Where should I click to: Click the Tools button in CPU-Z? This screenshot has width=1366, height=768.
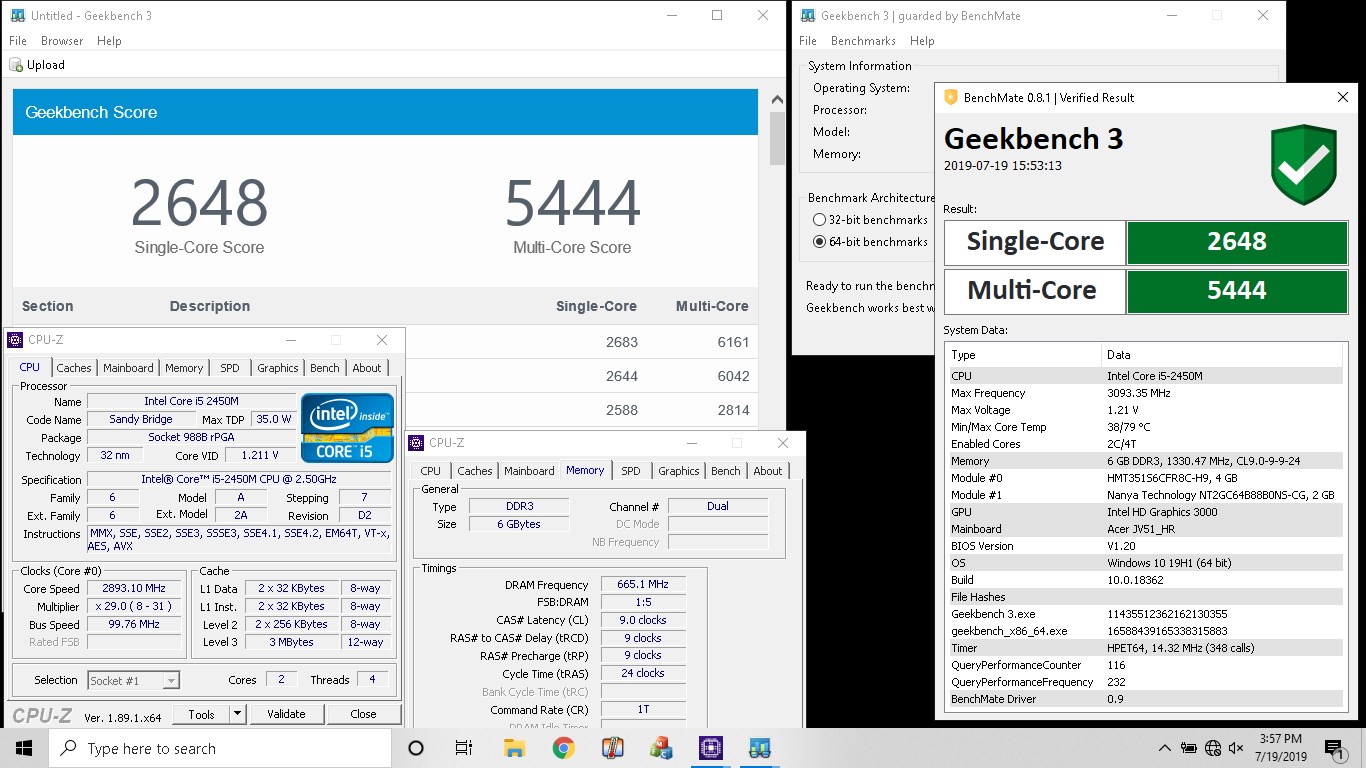click(x=201, y=714)
